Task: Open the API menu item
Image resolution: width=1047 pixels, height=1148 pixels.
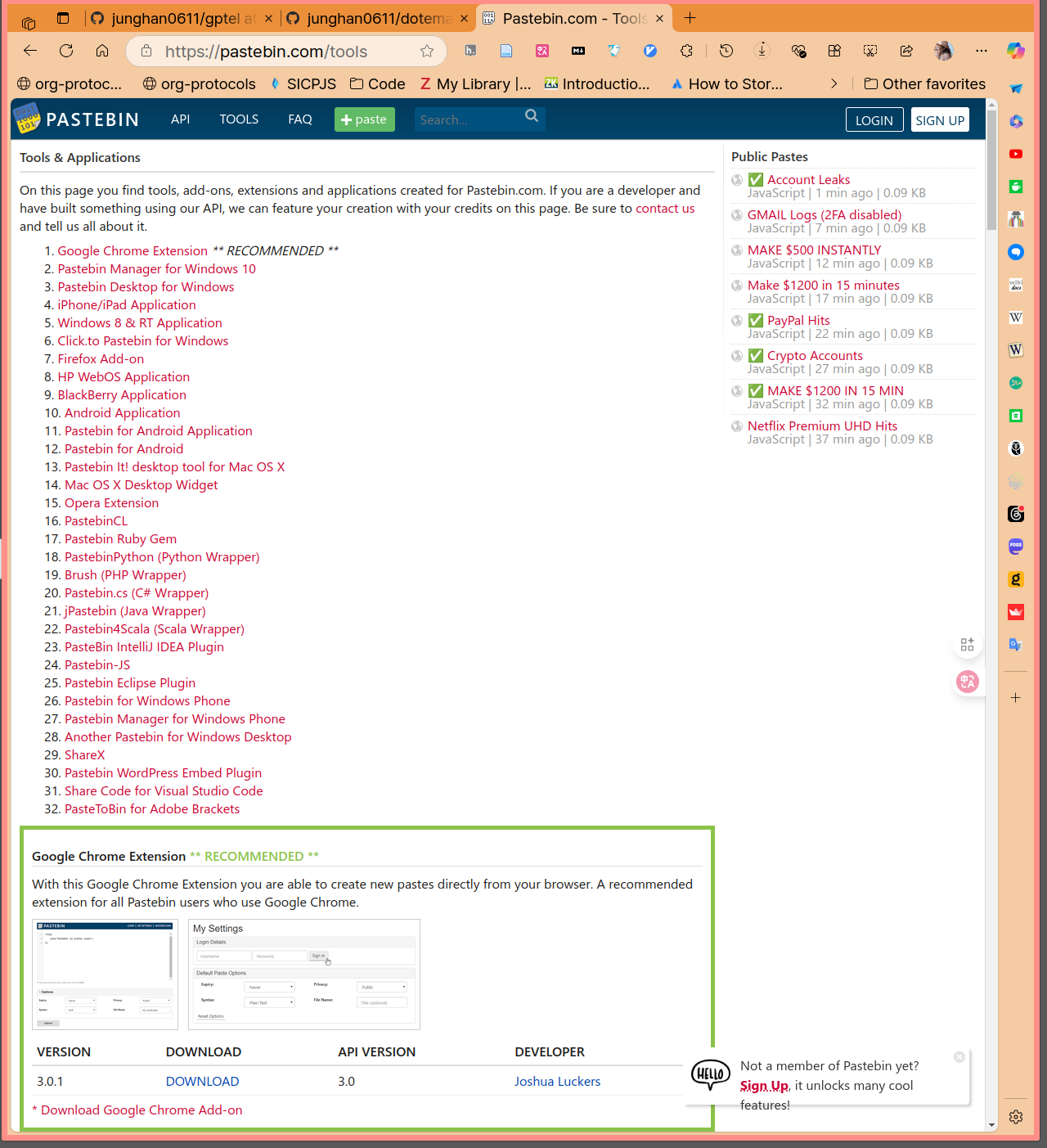Action: tap(180, 119)
